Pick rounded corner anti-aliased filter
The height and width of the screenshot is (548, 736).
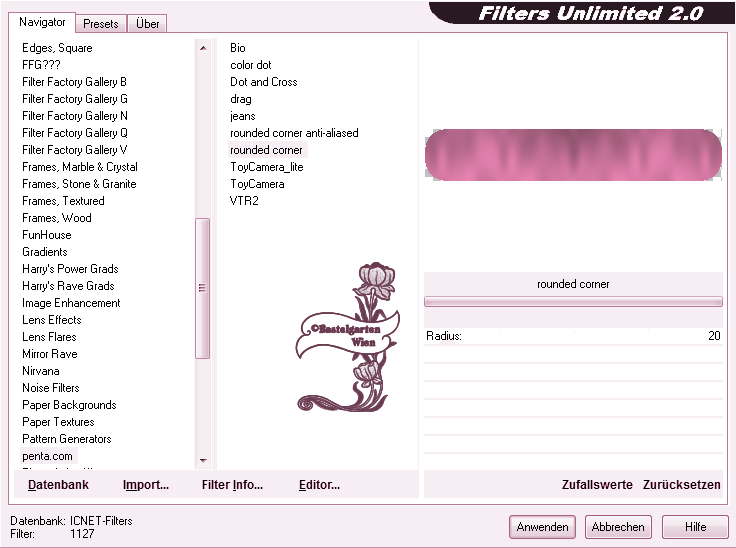pos(294,133)
